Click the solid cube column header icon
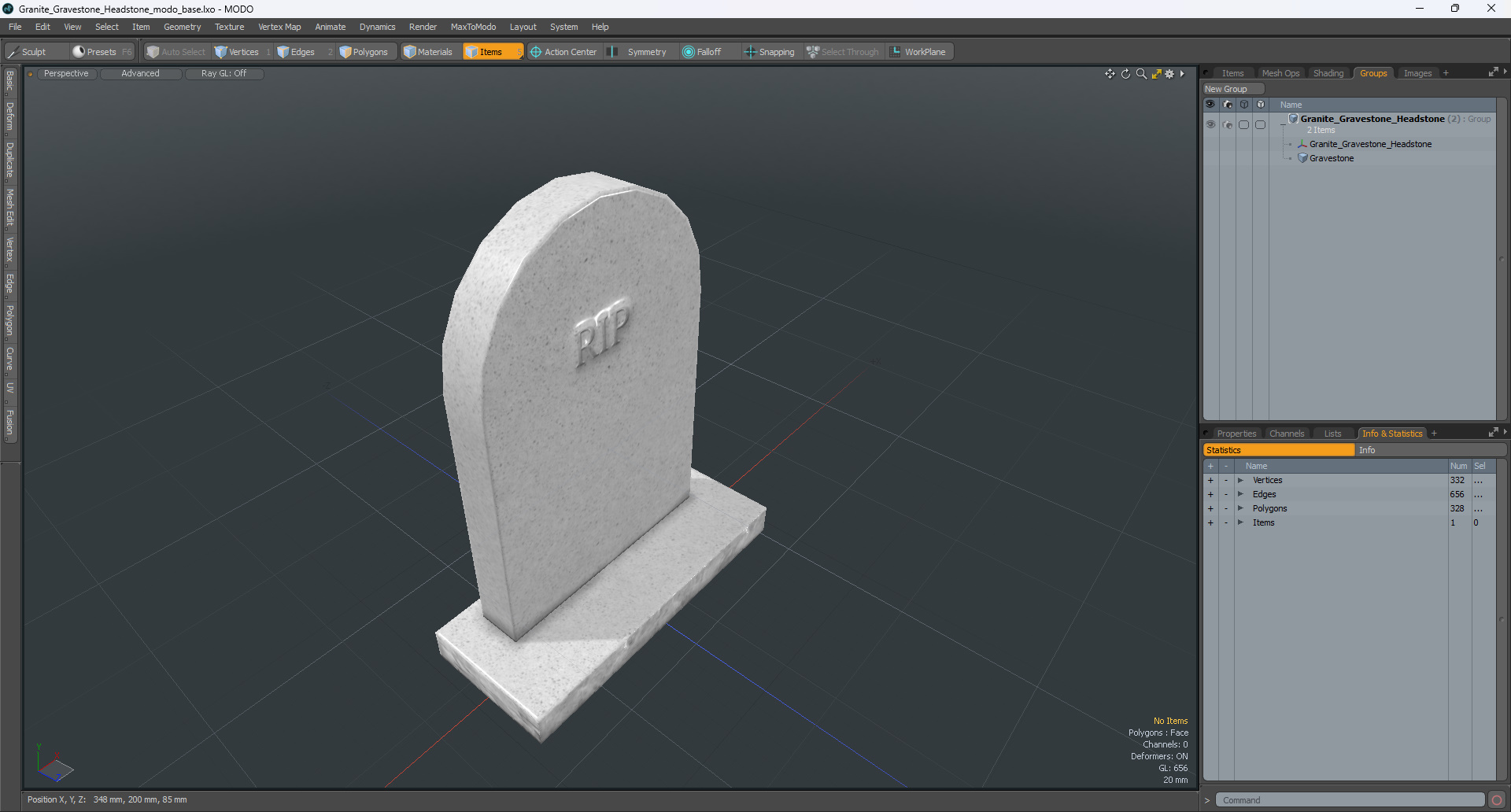The height and width of the screenshot is (812, 1511). click(x=1261, y=105)
